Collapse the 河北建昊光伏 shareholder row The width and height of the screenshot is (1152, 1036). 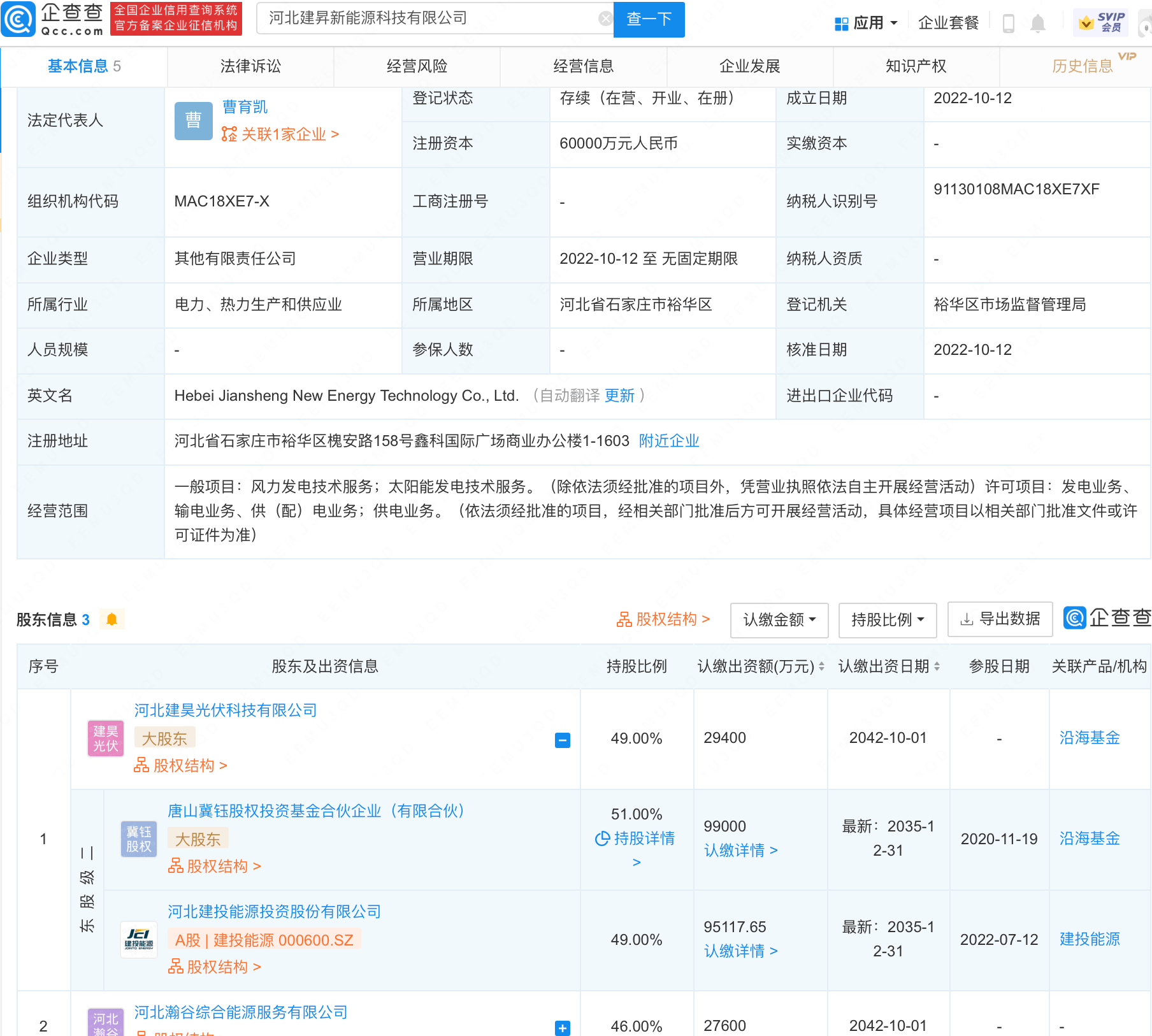click(x=563, y=740)
